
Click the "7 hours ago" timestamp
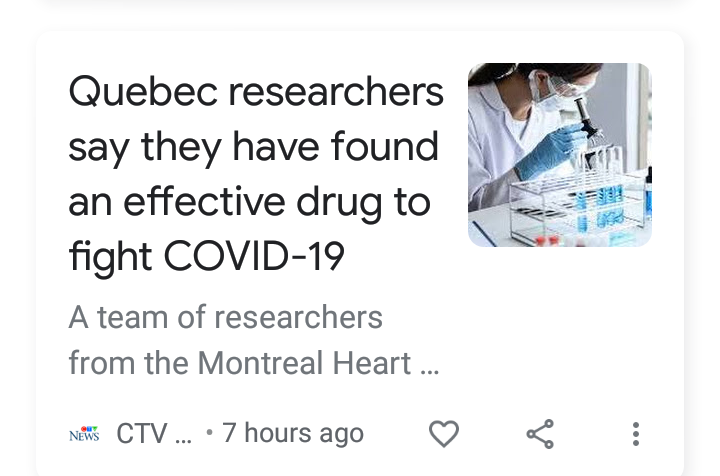pos(292,433)
